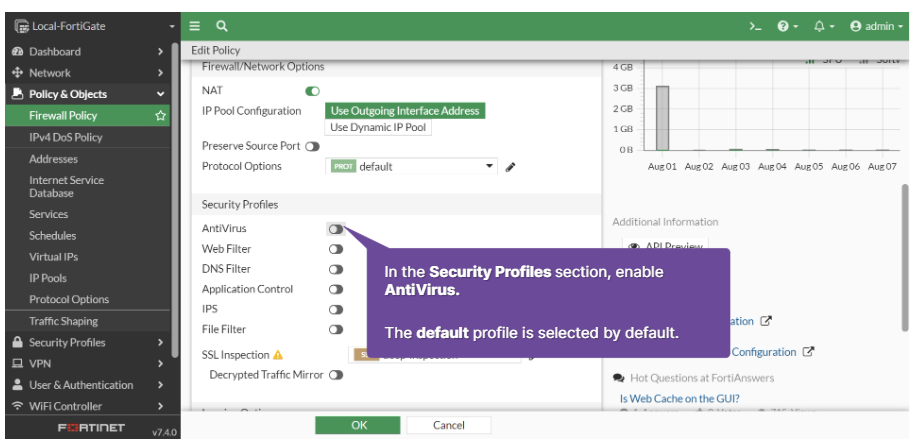
Task: Click the Security Profiles lock icon
Action: point(18,342)
